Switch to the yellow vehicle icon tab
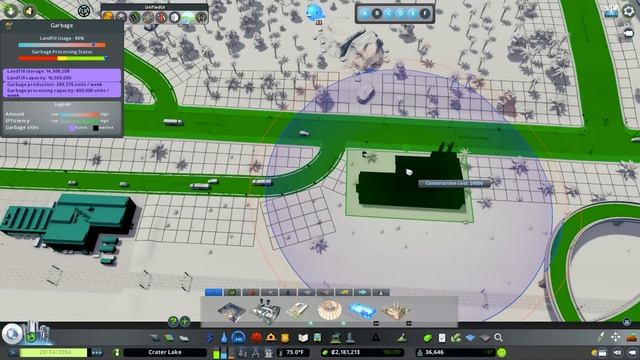Screen dimensions: 640x360 344,292
